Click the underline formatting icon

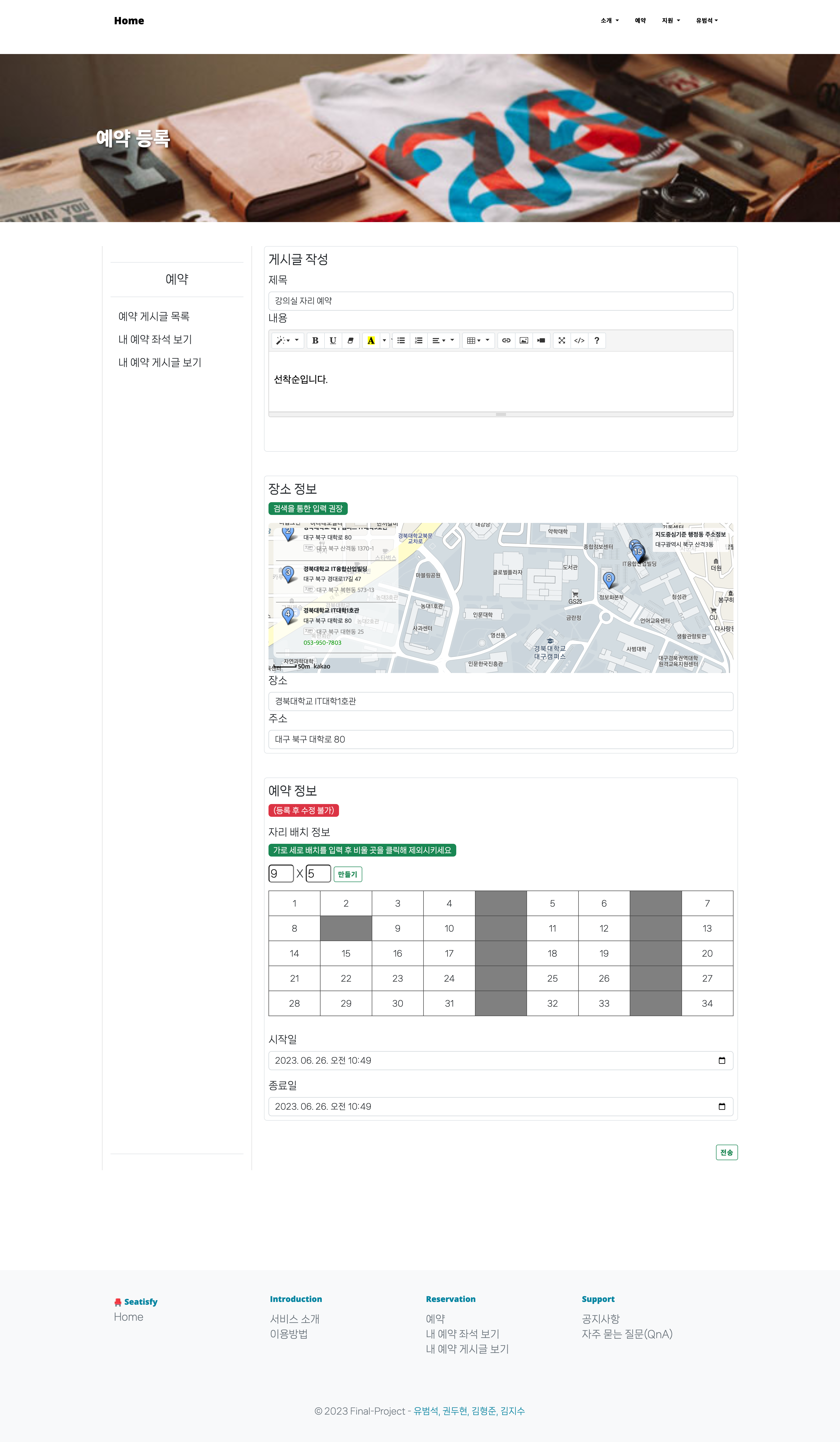point(332,340)
